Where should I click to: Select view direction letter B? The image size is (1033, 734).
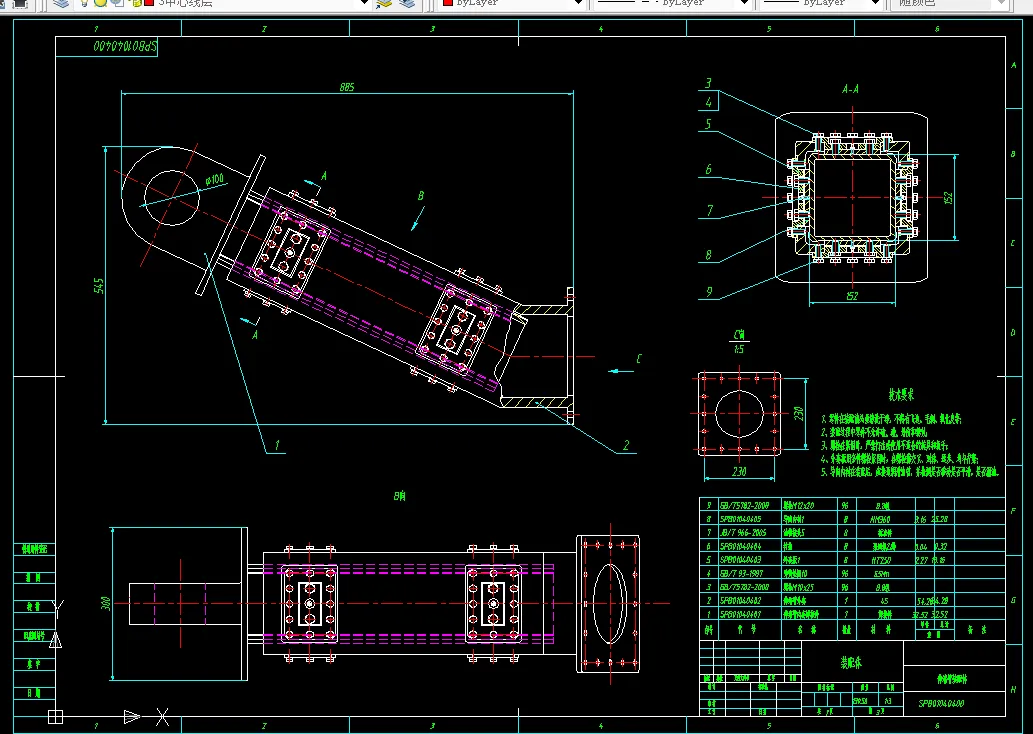[x=421, y=196]
